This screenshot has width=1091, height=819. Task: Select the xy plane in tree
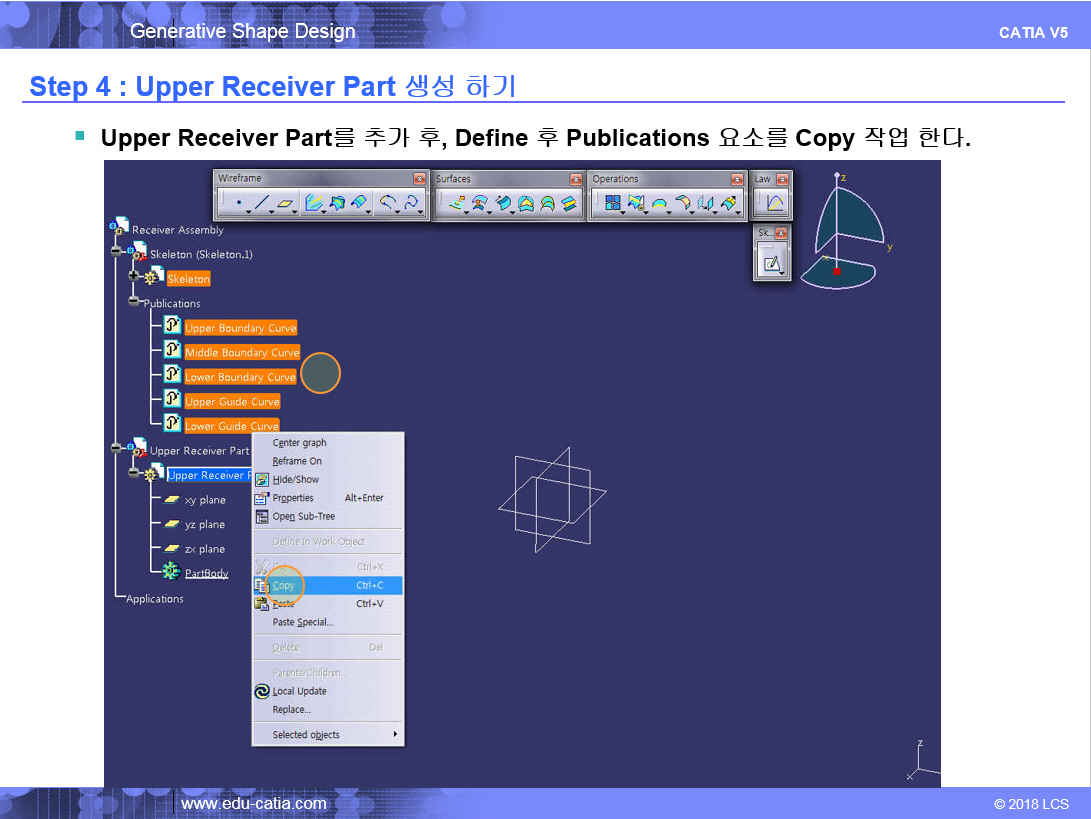[x=205, y=500]
